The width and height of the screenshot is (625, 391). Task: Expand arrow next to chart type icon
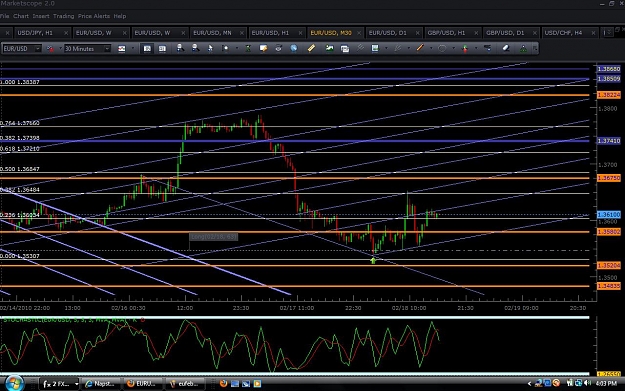point(132,49)
